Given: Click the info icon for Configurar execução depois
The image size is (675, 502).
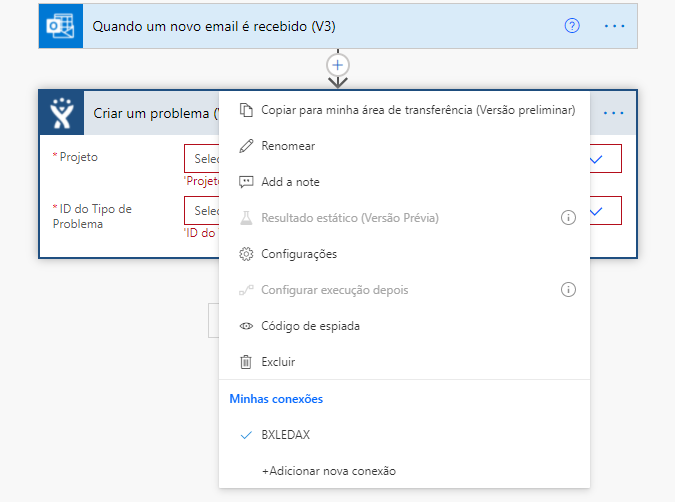Looking at the screenshot, I should 568,290.
